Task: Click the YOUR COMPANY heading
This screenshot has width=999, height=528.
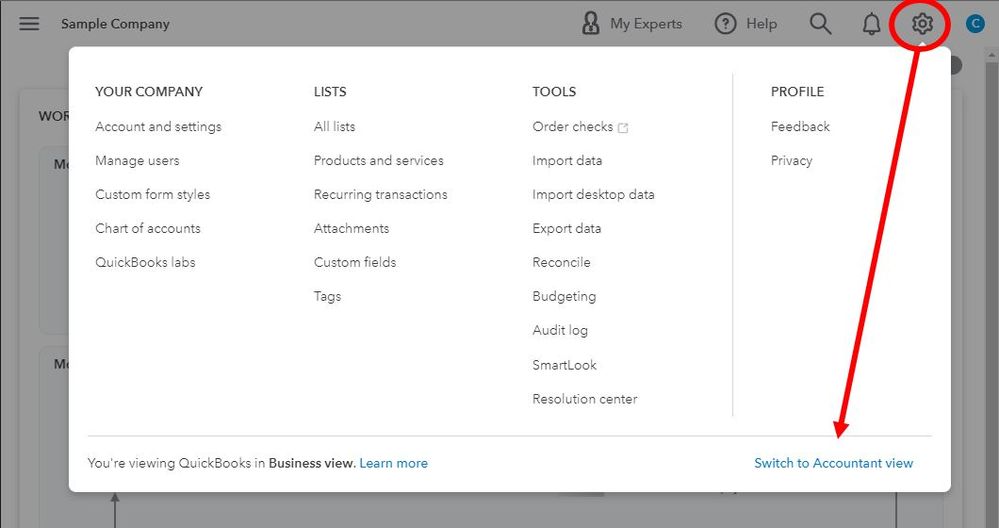Action: coord(148,92)
